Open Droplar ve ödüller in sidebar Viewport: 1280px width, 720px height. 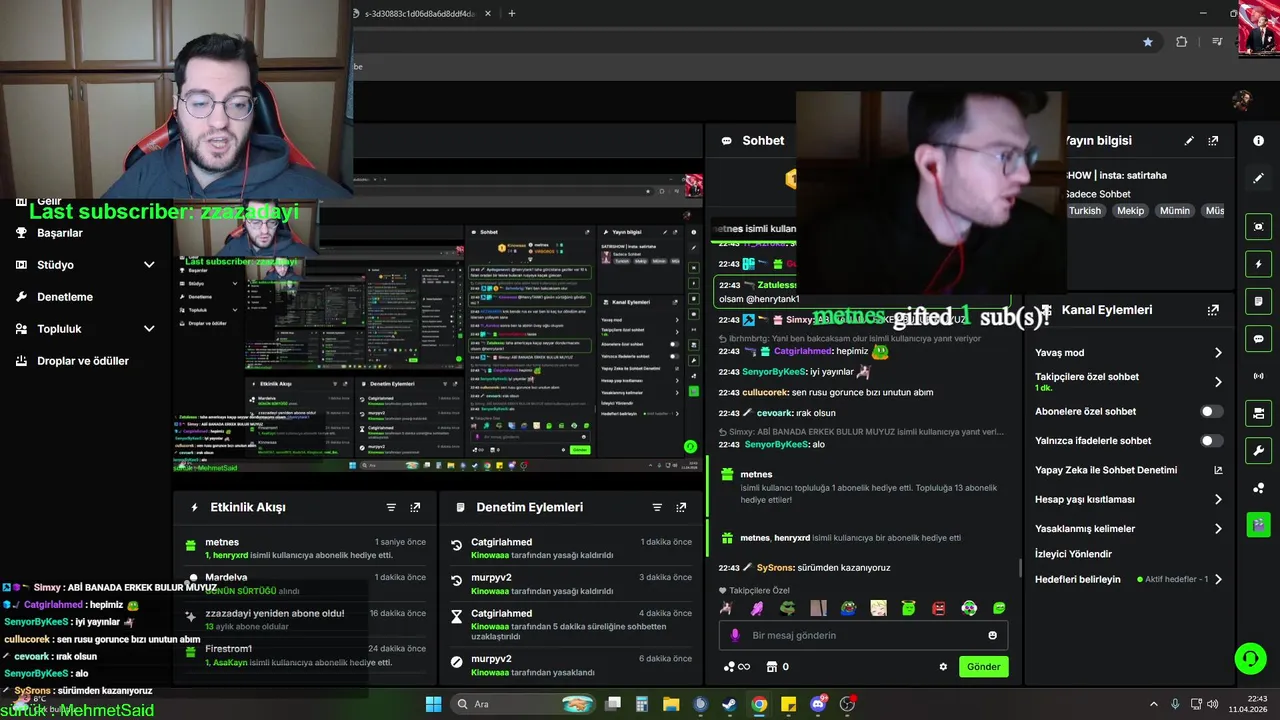(83, 361)
